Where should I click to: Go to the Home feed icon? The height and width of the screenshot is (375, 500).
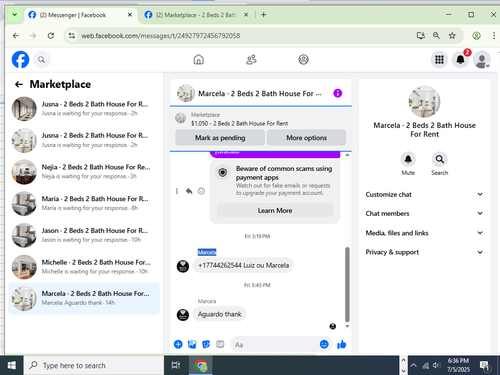[x=199, y=60]
